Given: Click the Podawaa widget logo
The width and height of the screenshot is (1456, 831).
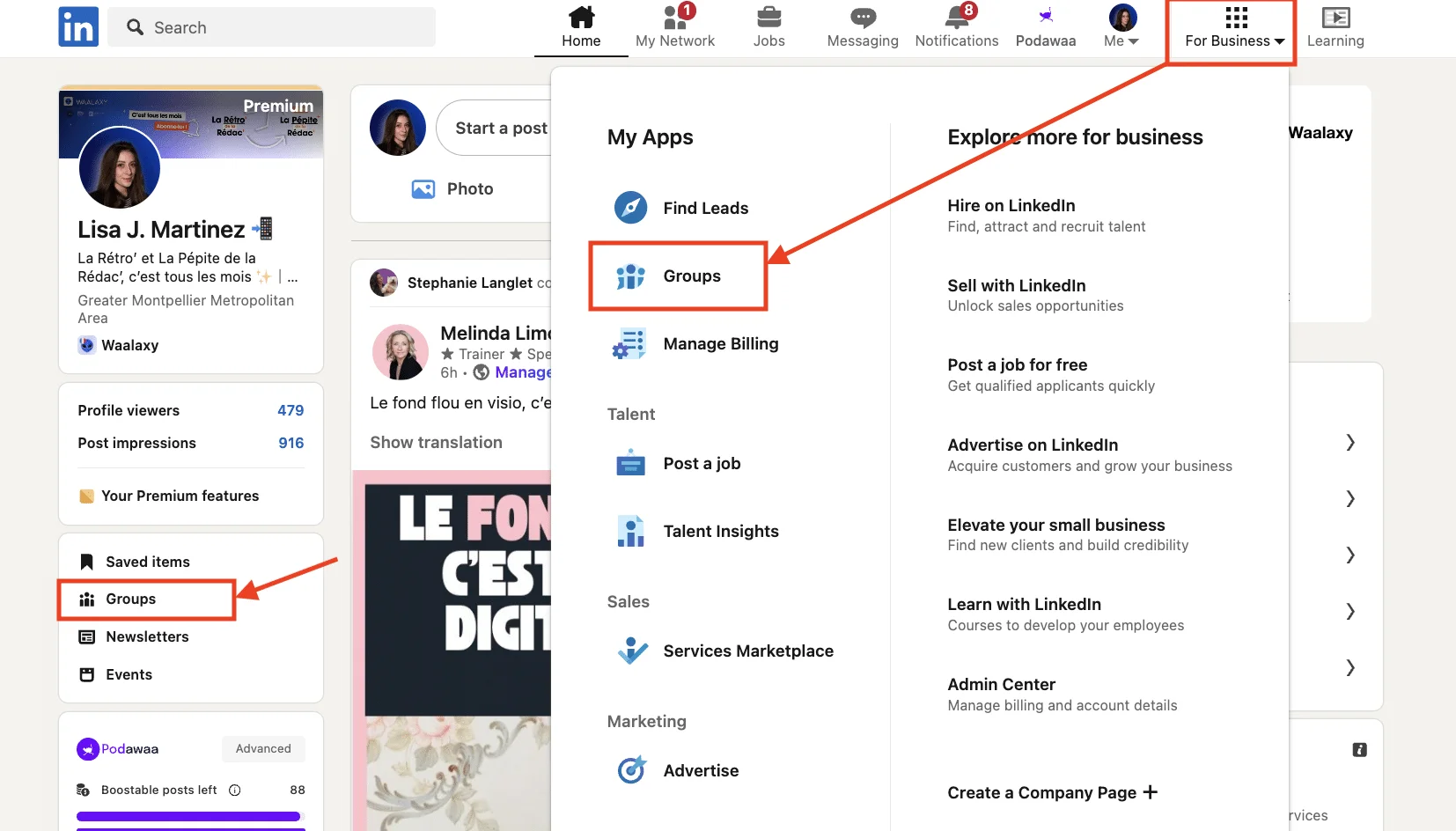Looking at the screenshot, I should 118,749.
